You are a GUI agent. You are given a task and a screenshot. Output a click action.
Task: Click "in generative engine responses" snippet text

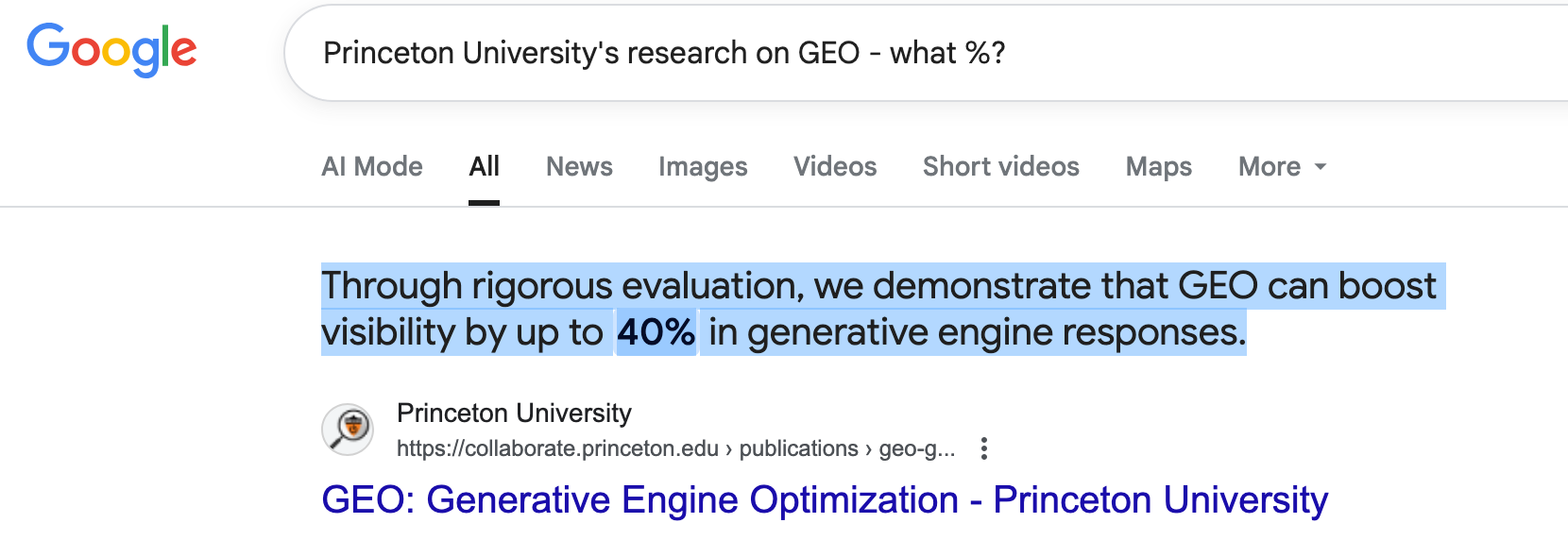(978, 332)
